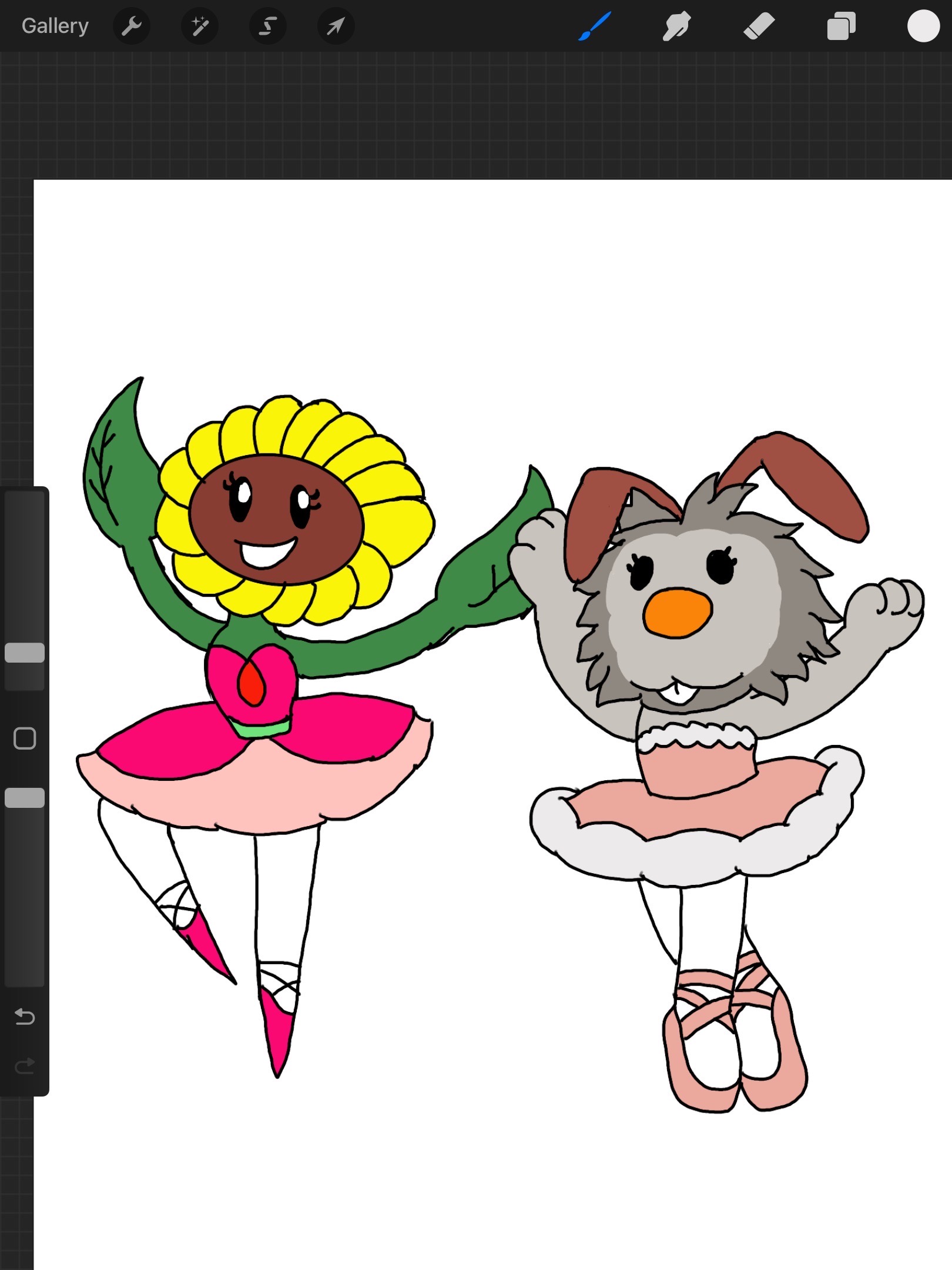The height and width of the screenshot is (1270, 952).
Task: Open the Adjustments magic wand menu
Action: 200,26
